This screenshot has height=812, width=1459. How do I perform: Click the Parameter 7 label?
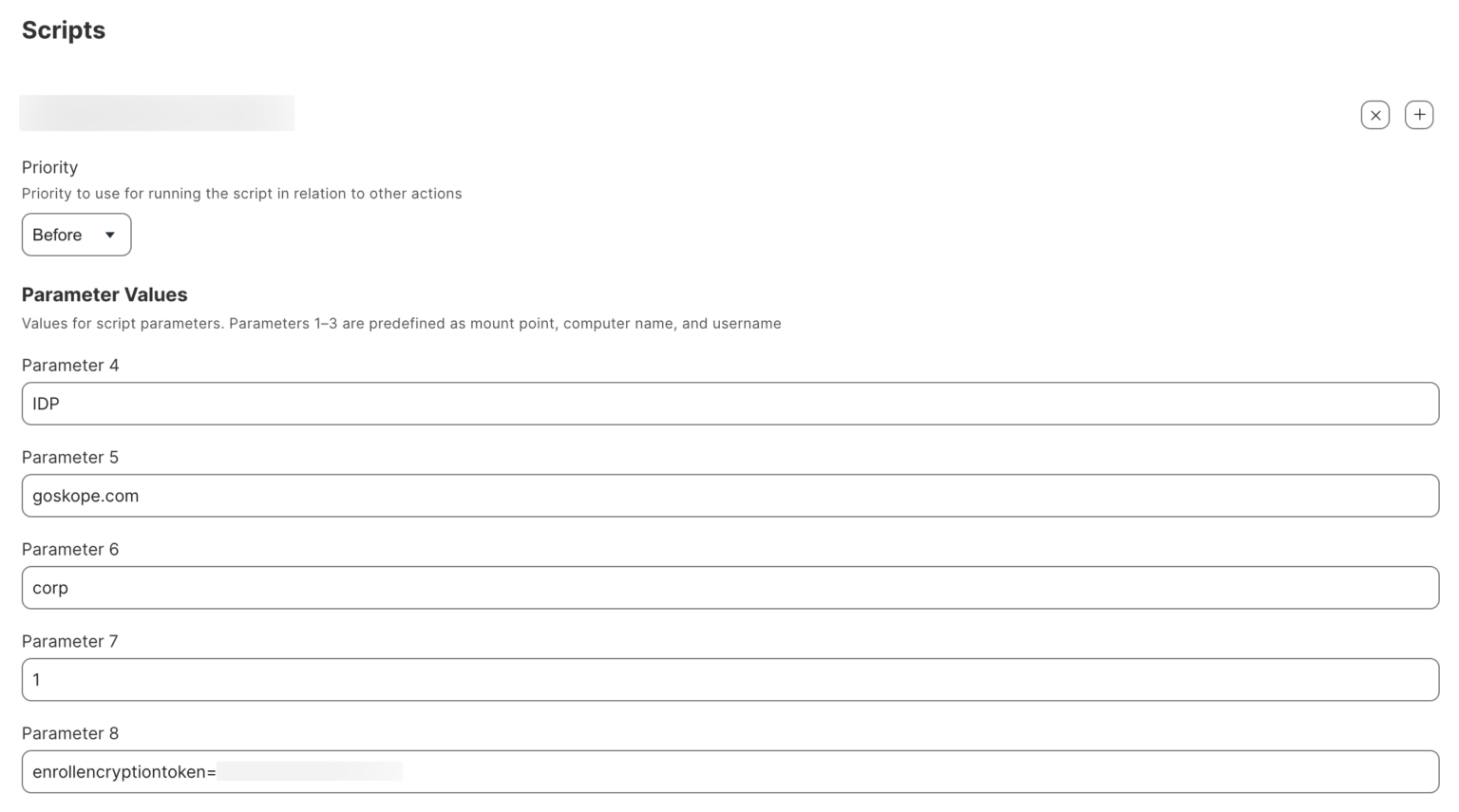pyautogui.click(x=69, y=641)
